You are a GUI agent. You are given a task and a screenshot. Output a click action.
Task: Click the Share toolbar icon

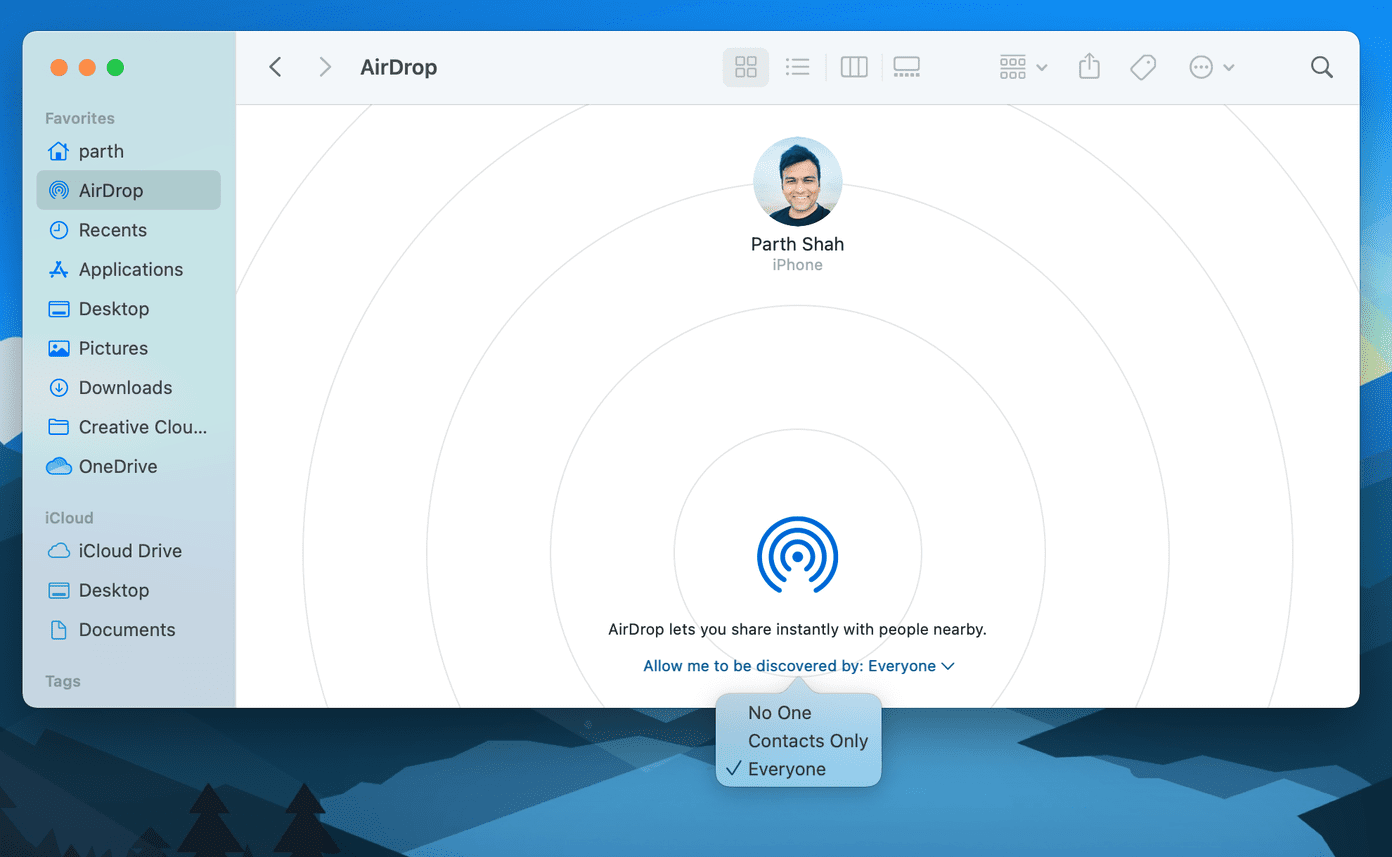[x=1089, y=67]
